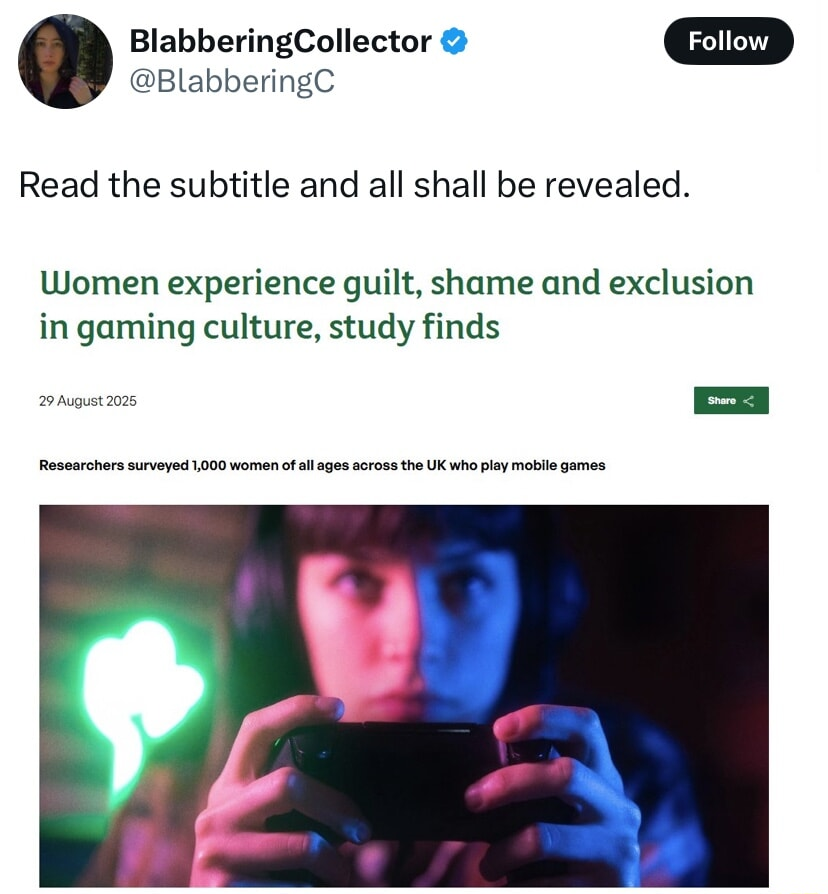The image size is (828, 894).
Task: Open BlabberingCollector's profile avatar
Action: point(65,62)
